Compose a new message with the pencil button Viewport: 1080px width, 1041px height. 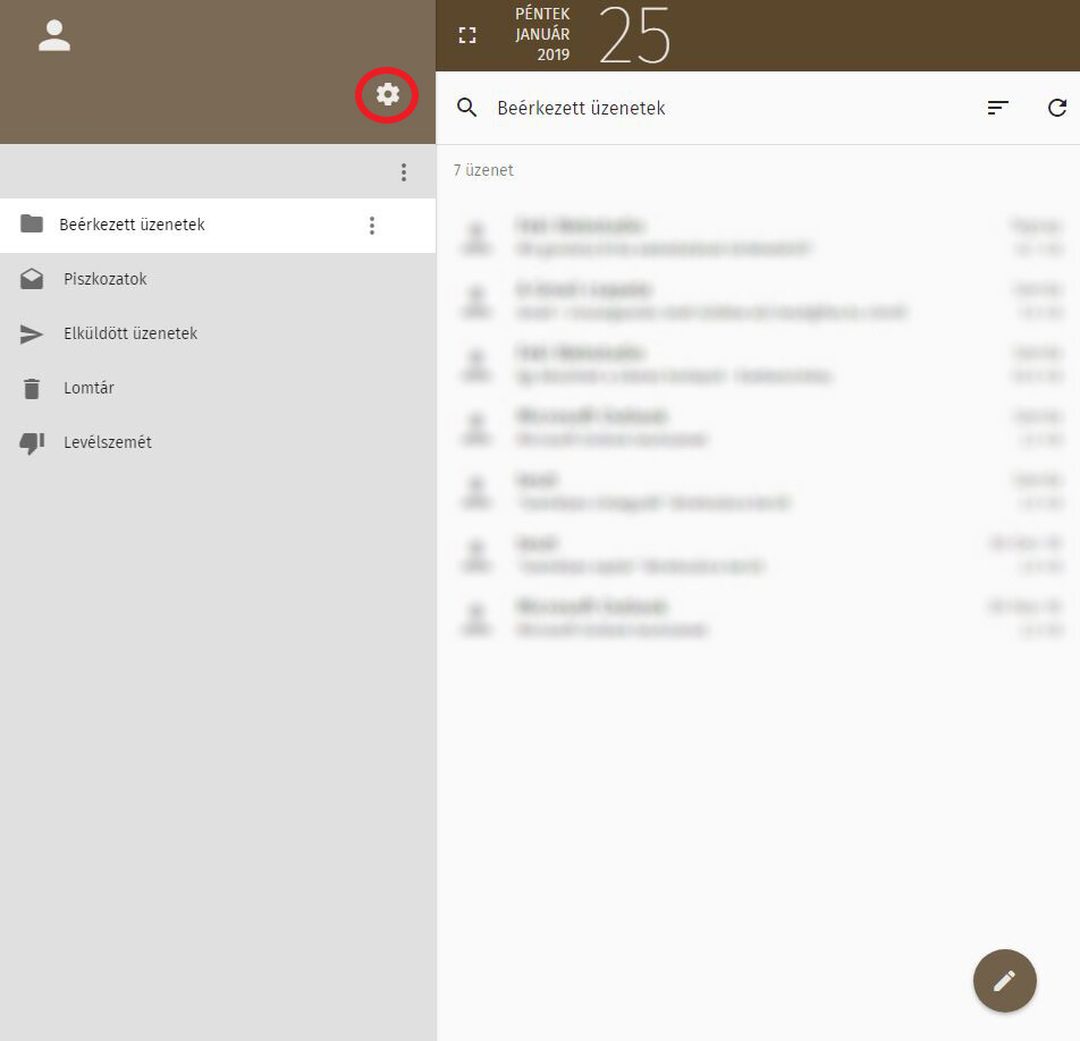pos(1004,980)
